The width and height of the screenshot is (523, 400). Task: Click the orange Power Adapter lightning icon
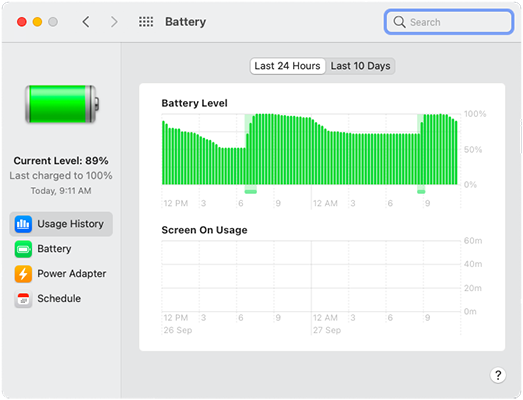pos(23,274)
